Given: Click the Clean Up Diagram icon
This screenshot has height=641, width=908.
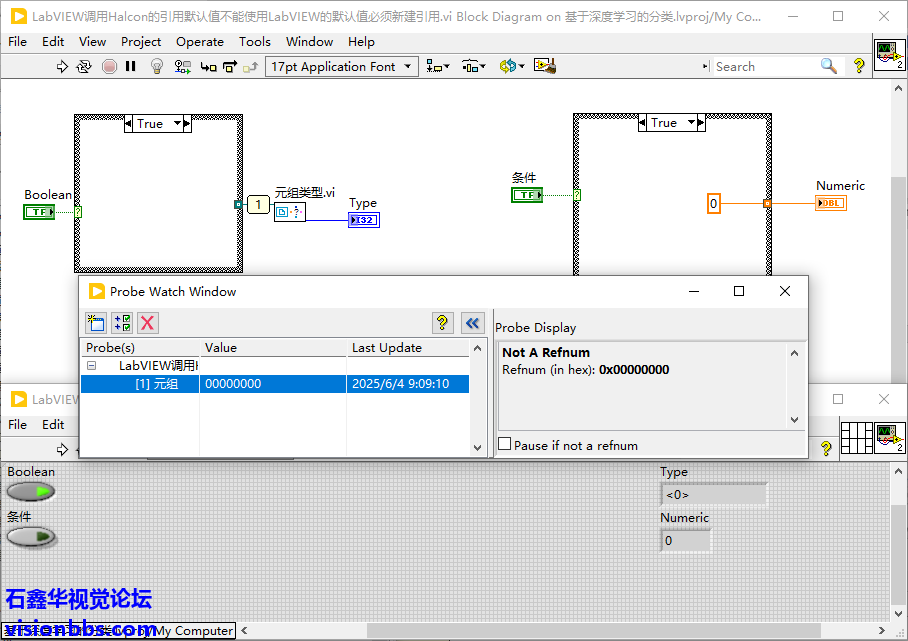Looking at the screenshot, I should [x=544, y=67].
